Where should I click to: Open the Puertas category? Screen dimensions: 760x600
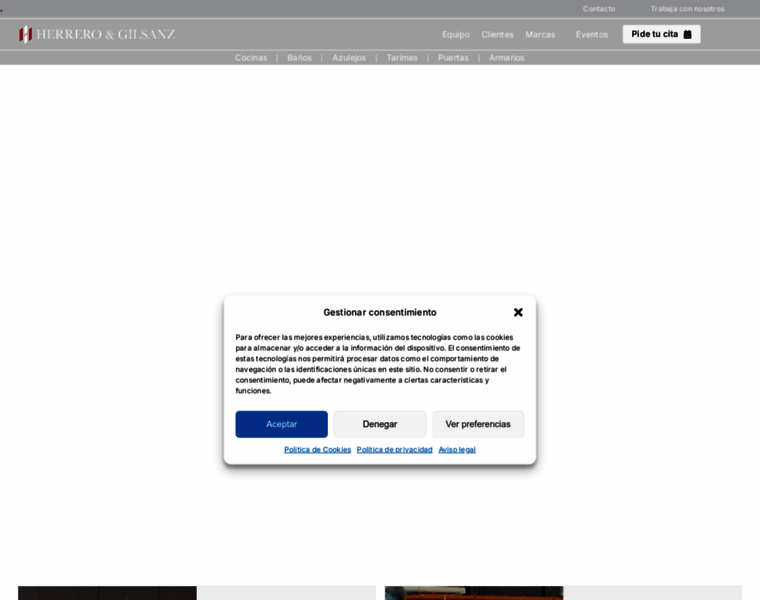(453, 58)
